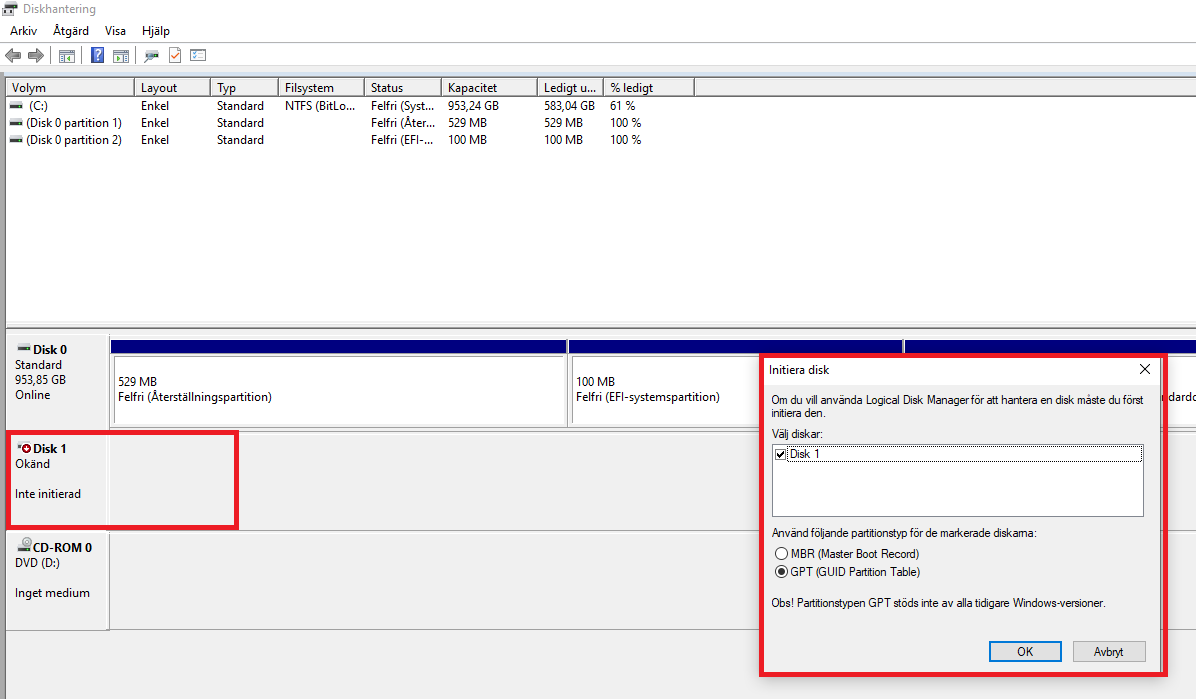
Task: Click the Avbryt button
Action: [1108, 651]
